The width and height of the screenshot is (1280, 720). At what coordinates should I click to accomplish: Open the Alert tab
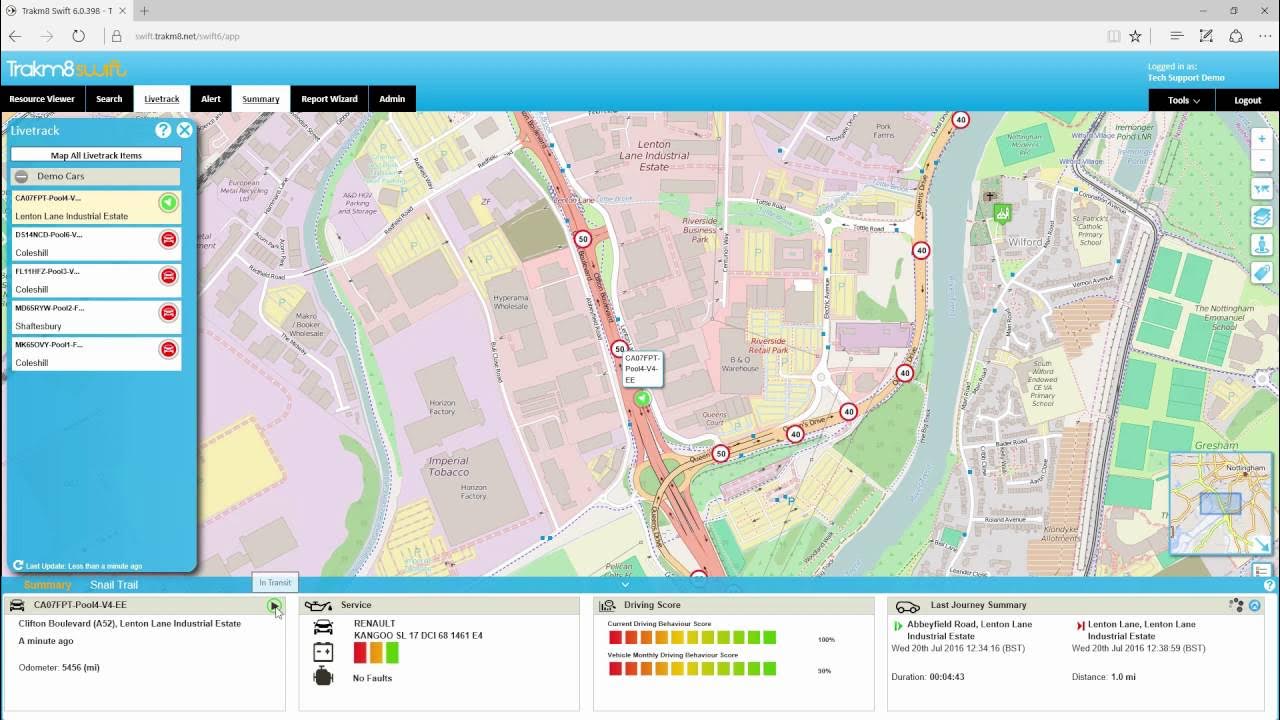(x=211, y=99)
